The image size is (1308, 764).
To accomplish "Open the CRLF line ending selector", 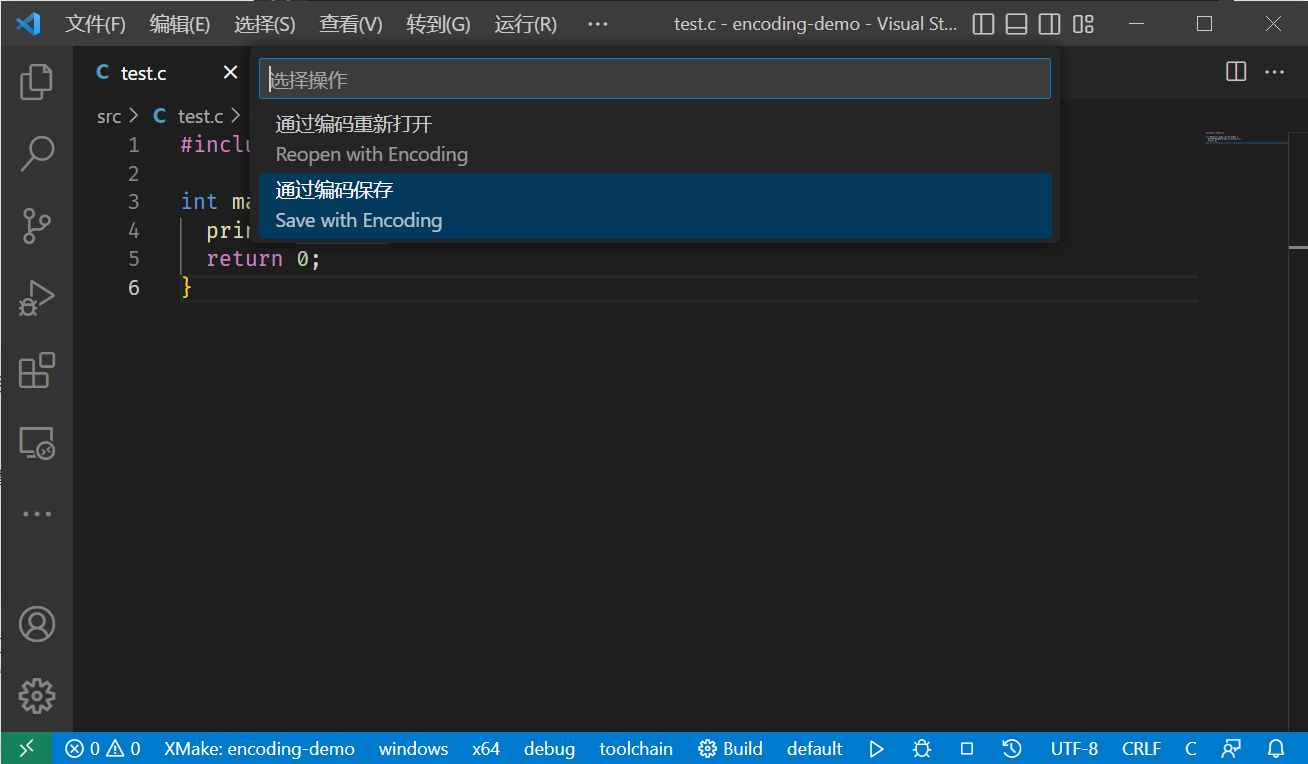I will point(1141,749).
